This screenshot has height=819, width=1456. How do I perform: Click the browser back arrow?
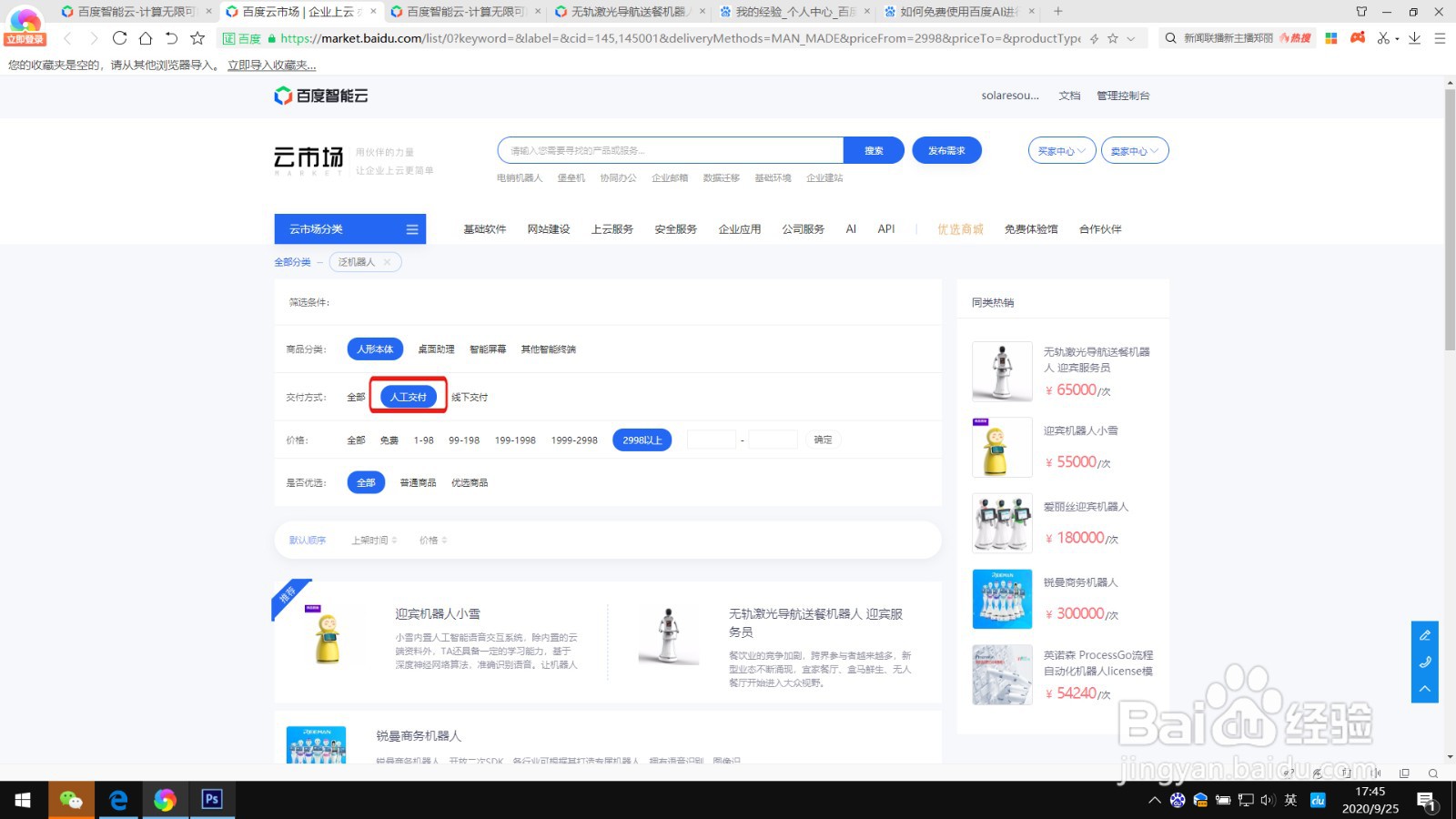[67, 38]
